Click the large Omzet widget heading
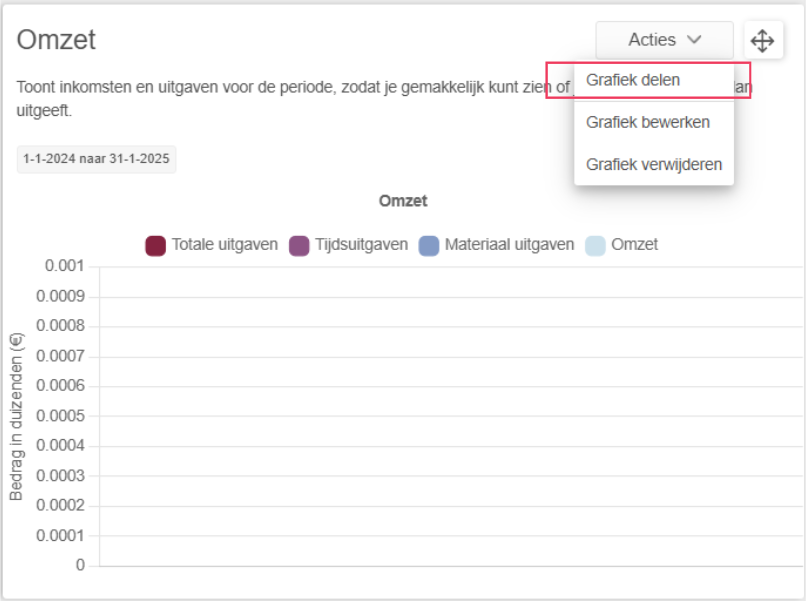 56,41
